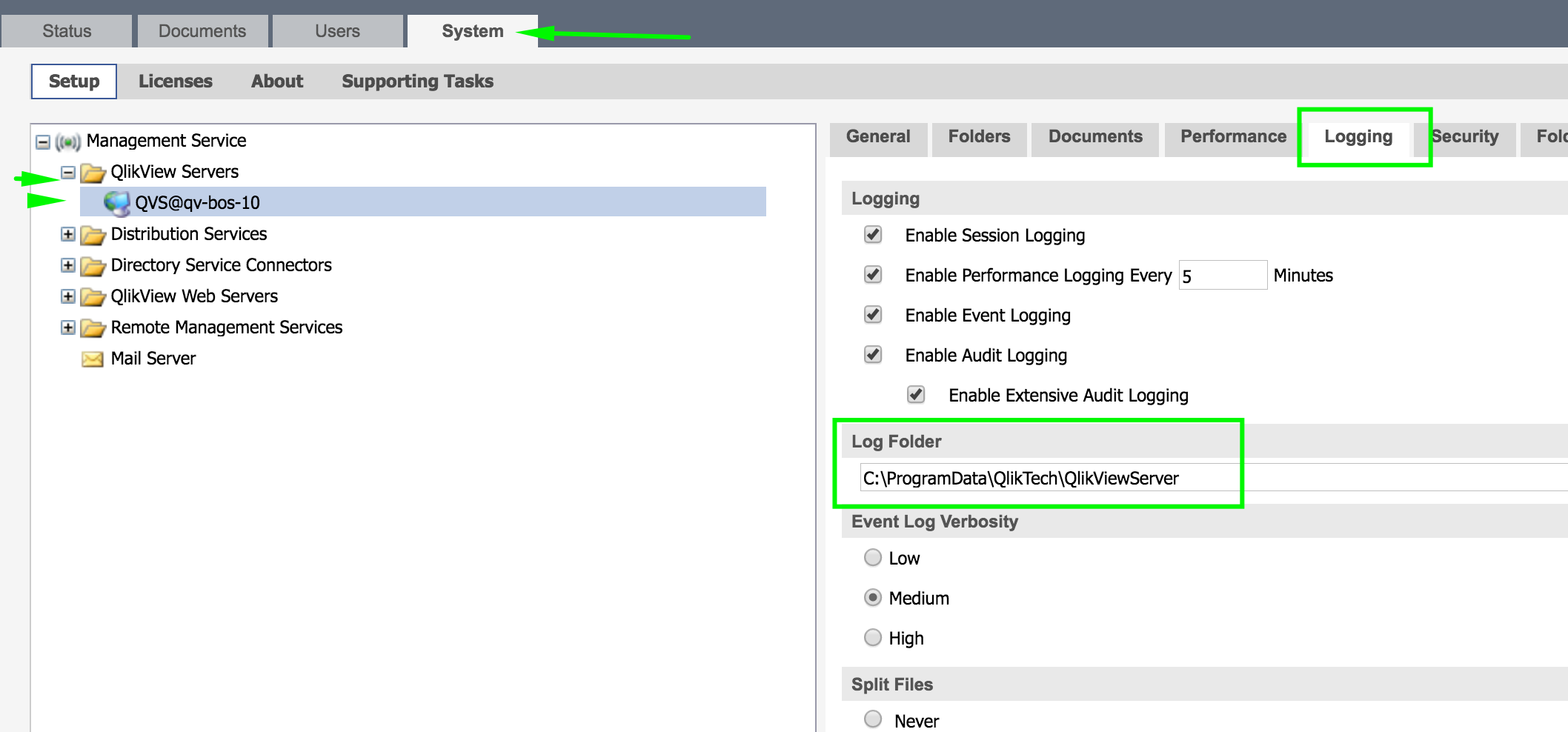Click the performance logging minutes field
This screenshot has width=1568, height=732.
pyautogui.click(x=1222, y=276)
